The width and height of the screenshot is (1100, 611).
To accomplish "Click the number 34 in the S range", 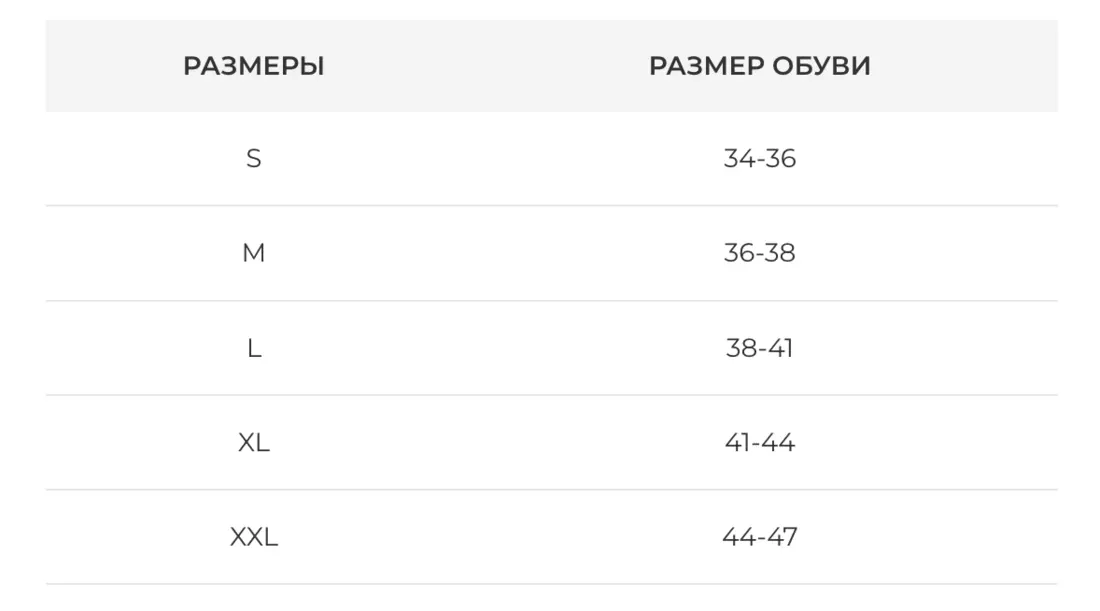I will pos(738,159).
